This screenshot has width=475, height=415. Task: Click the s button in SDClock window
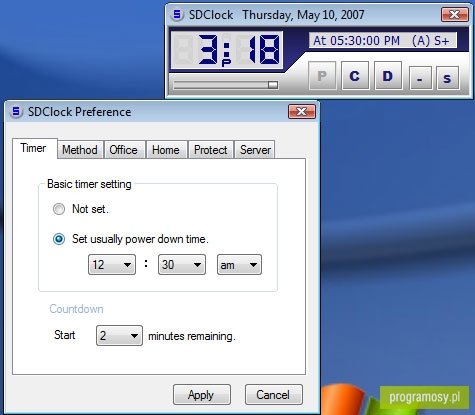pos(447,78)
